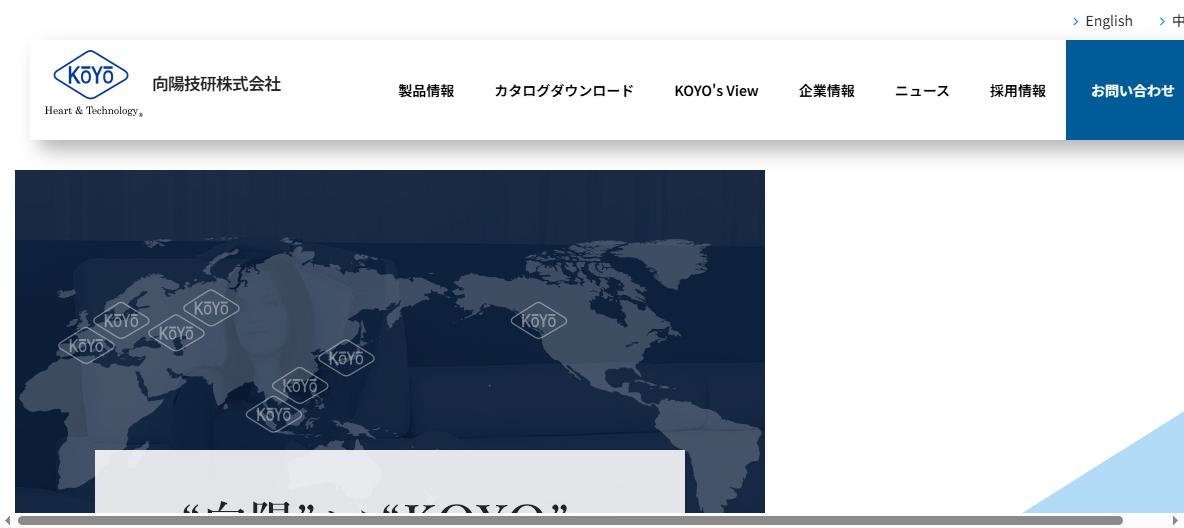Screen dimensions: 1184x528
Task: Go to KOYO's View page
Action: 717,91
